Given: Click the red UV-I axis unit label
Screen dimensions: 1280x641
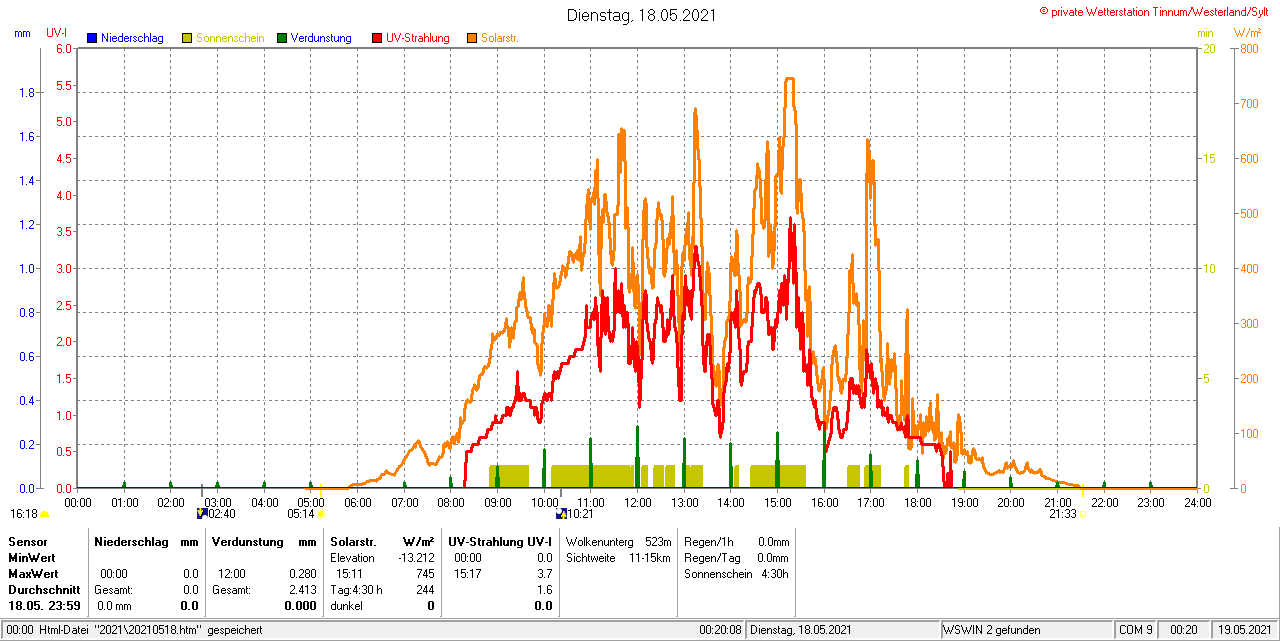Looking at the screenshot, I should coord(57,33).
